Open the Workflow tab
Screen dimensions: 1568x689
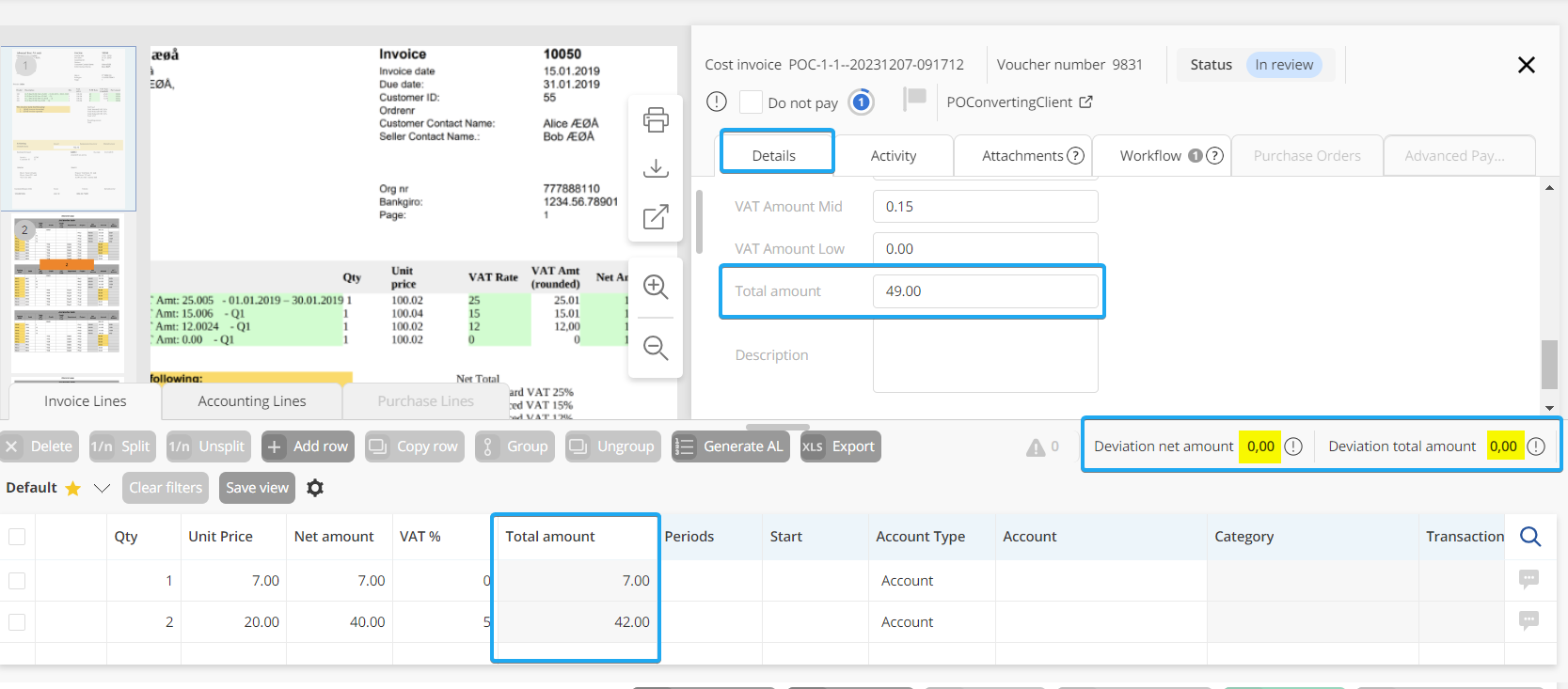point(1149,156)
